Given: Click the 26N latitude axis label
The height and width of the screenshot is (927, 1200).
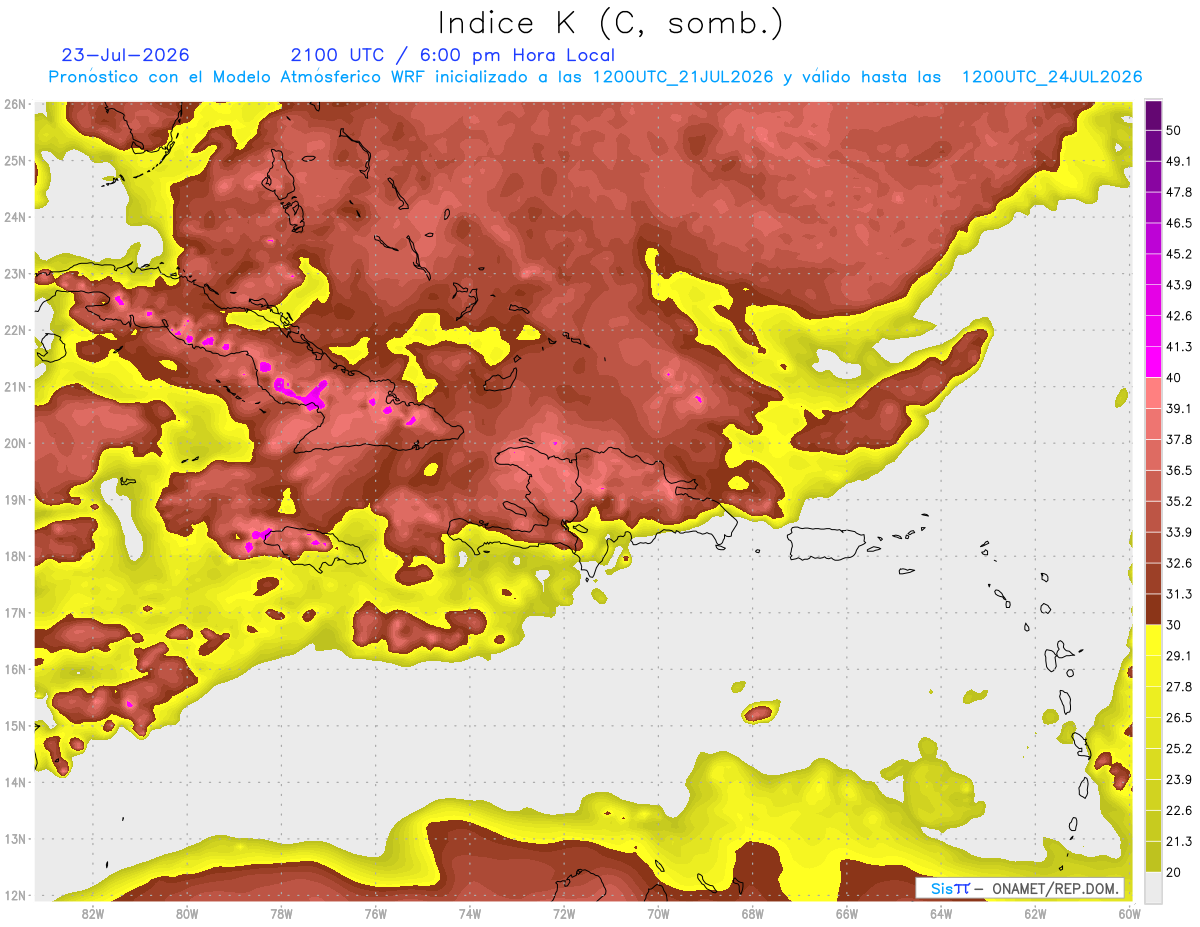Looking at the screenshot, I should [x=15, y=104].
